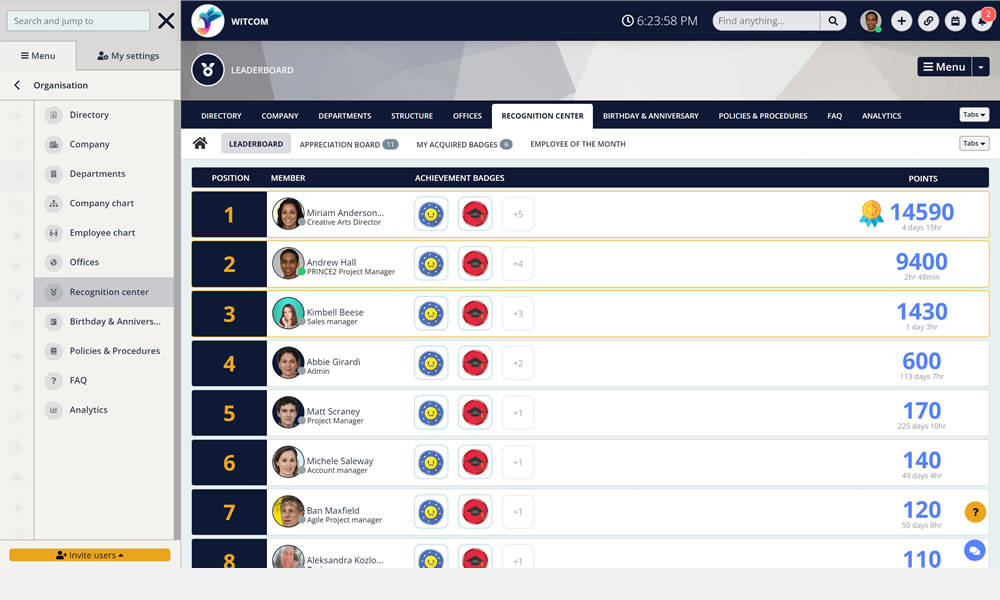Open the link icon in header
The height and width of the screenshot is (600, 1000).
(x=928, y=21)
